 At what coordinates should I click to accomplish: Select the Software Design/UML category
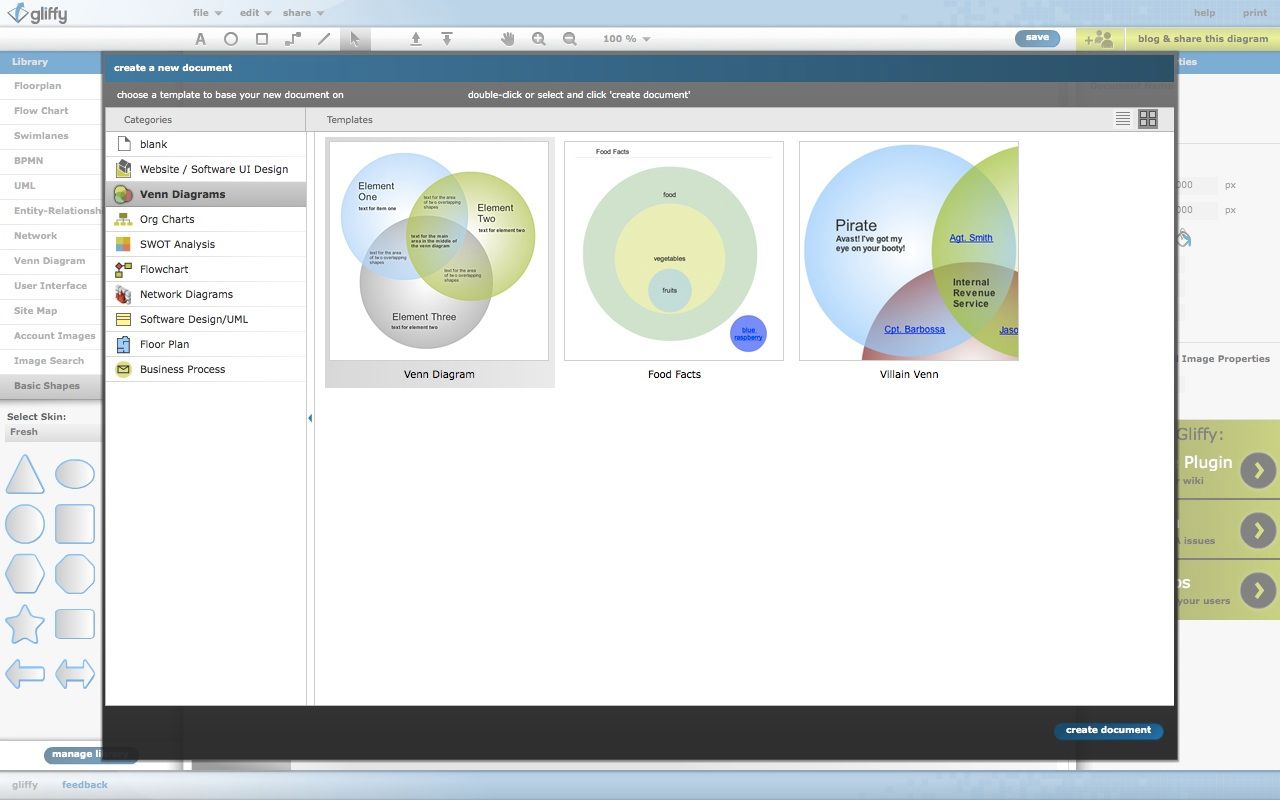(x=206, y=319)
